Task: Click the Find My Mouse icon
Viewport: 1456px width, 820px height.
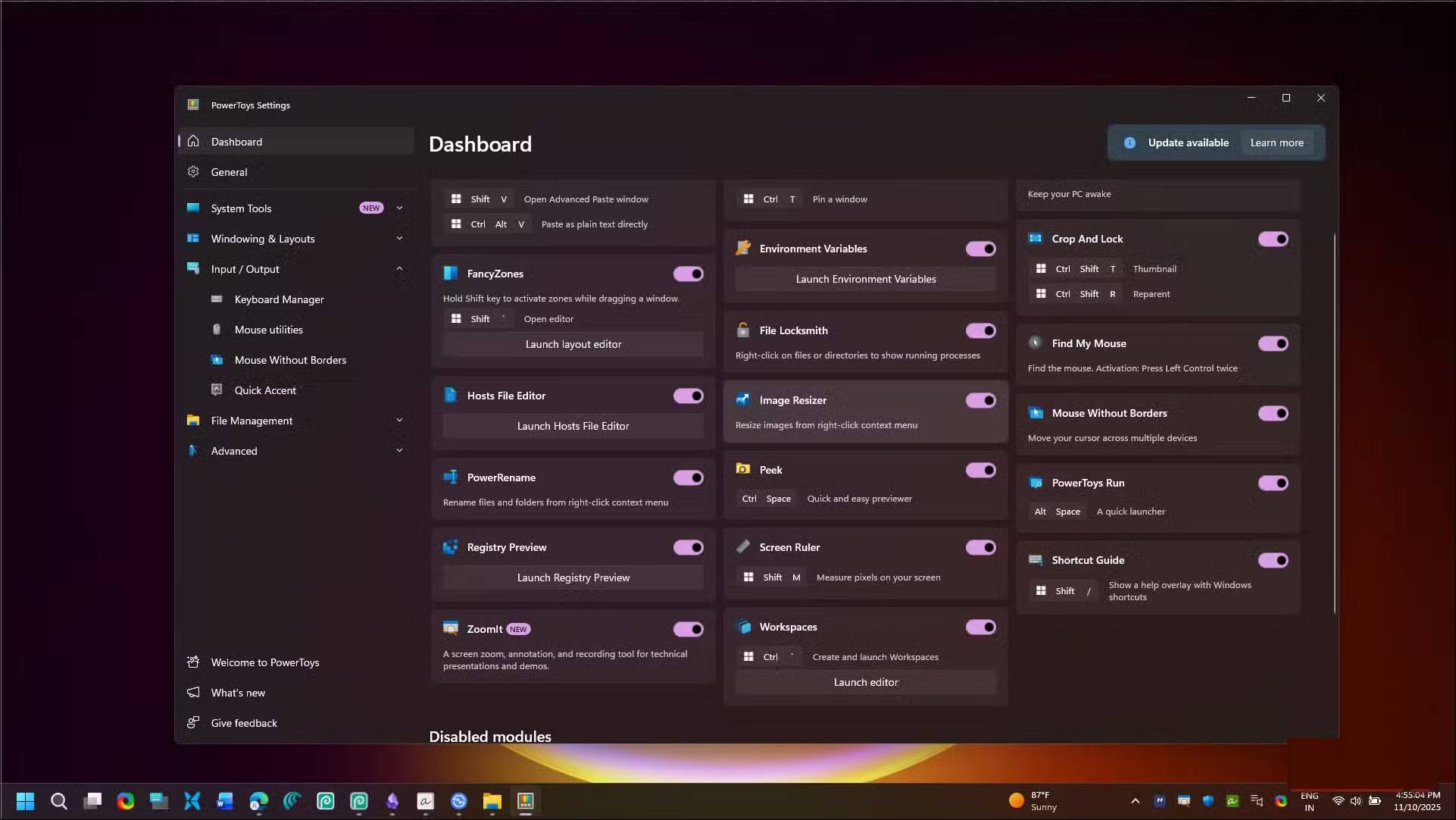Action: 1035,343
